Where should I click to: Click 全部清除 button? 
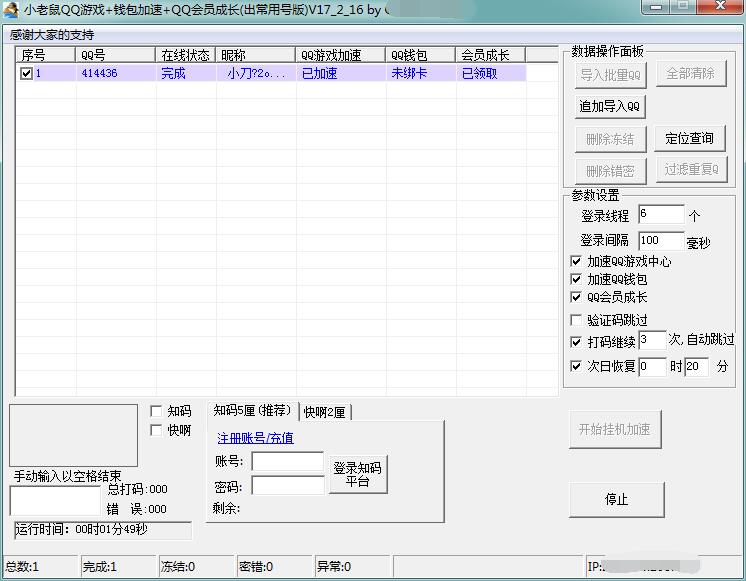pyautogui.click(x=691, y=73)
